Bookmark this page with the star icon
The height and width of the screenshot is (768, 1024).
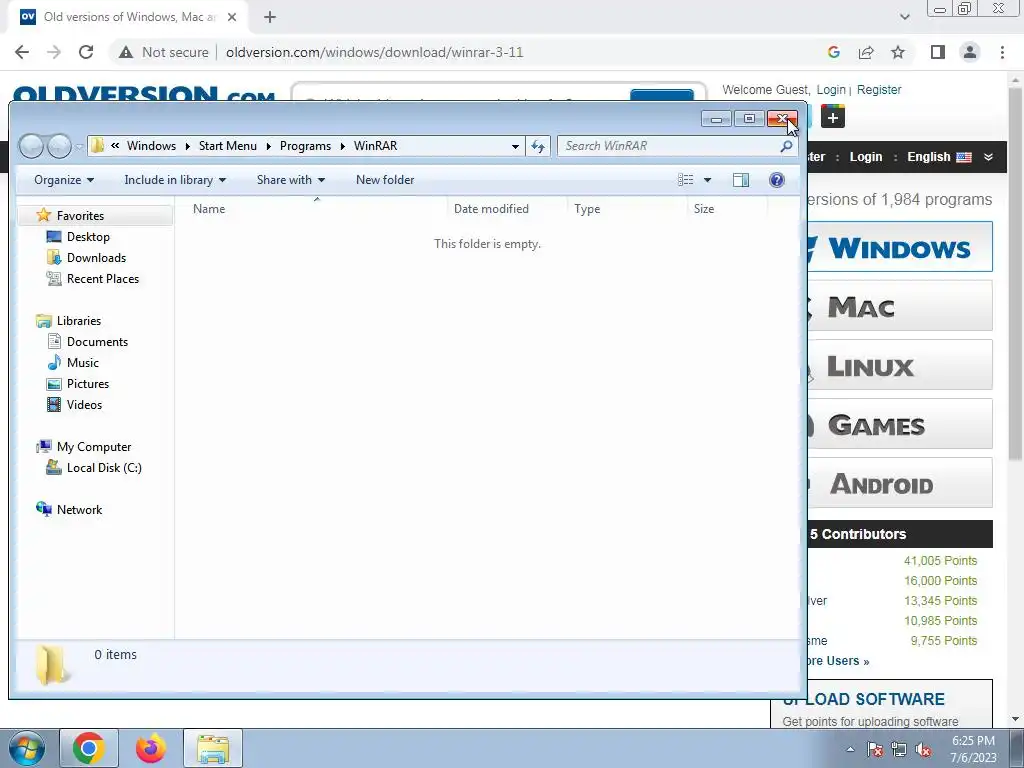[898, 52]
